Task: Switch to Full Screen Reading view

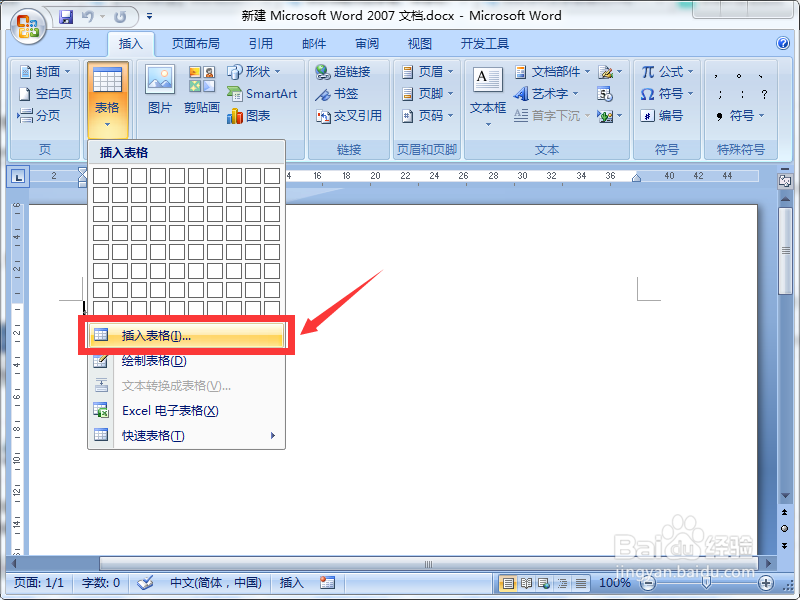Action: [x=526, y=583]
